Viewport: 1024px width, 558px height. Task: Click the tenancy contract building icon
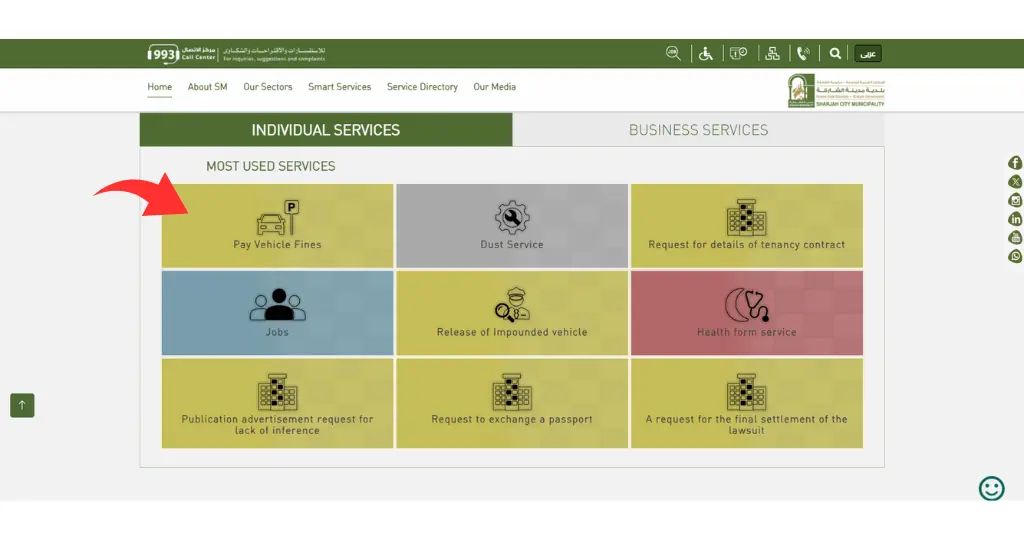tap(746, 218)
